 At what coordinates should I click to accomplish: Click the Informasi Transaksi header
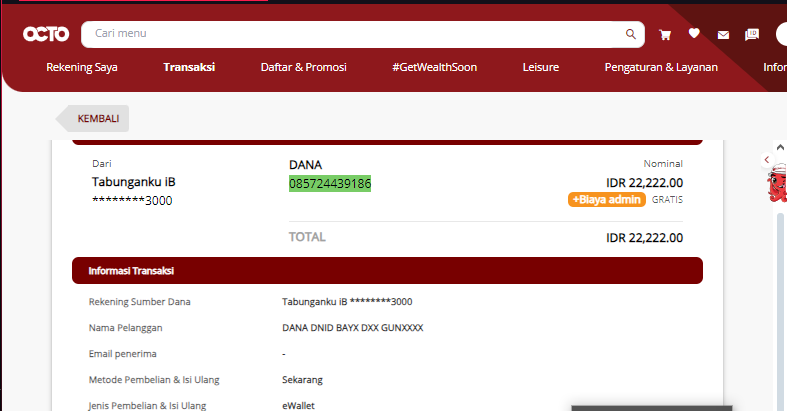(387, 270)
